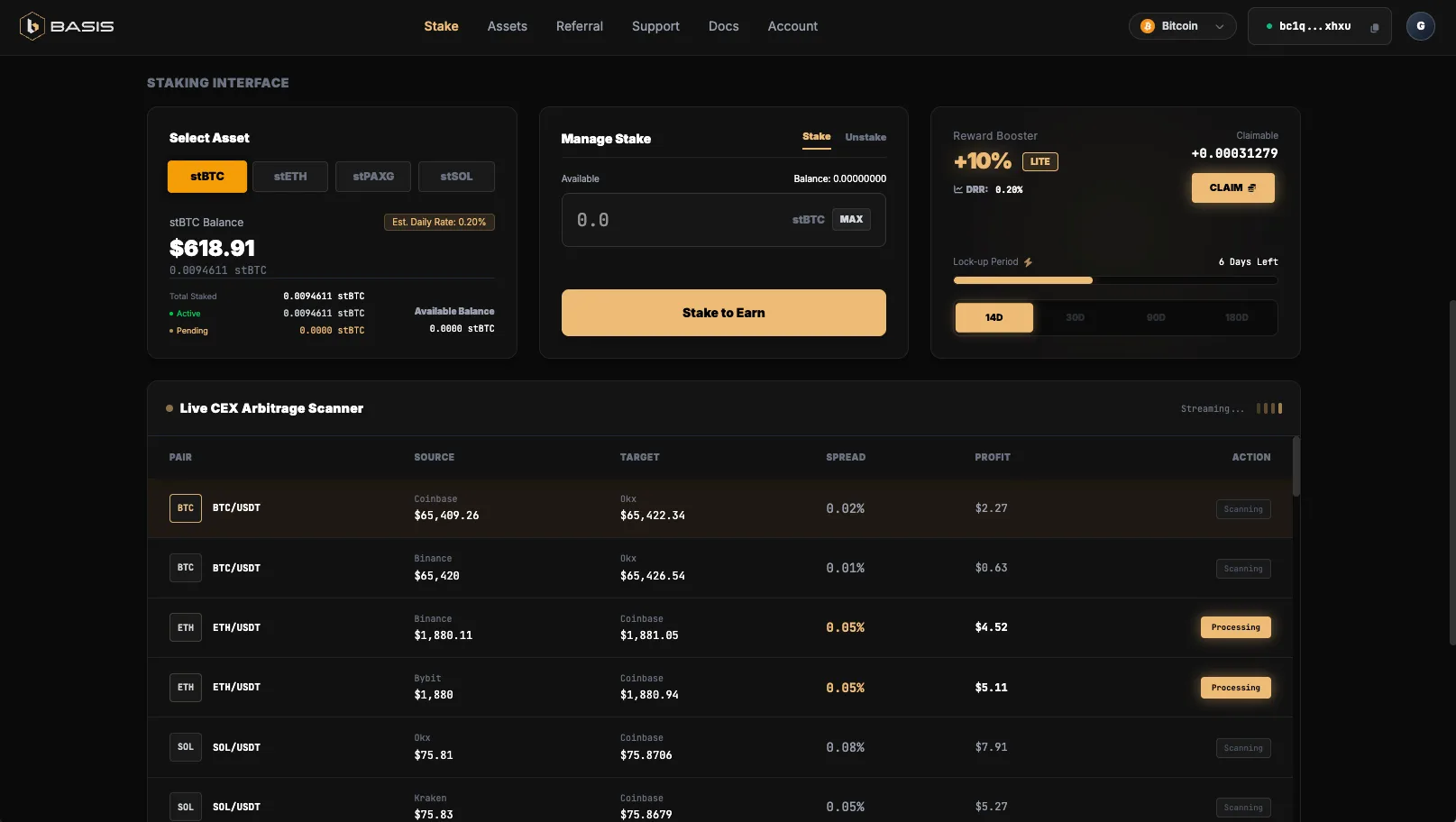This screenshot has height=822, width=1456.
Task: Open the Account page
Action: coord(792,26)
